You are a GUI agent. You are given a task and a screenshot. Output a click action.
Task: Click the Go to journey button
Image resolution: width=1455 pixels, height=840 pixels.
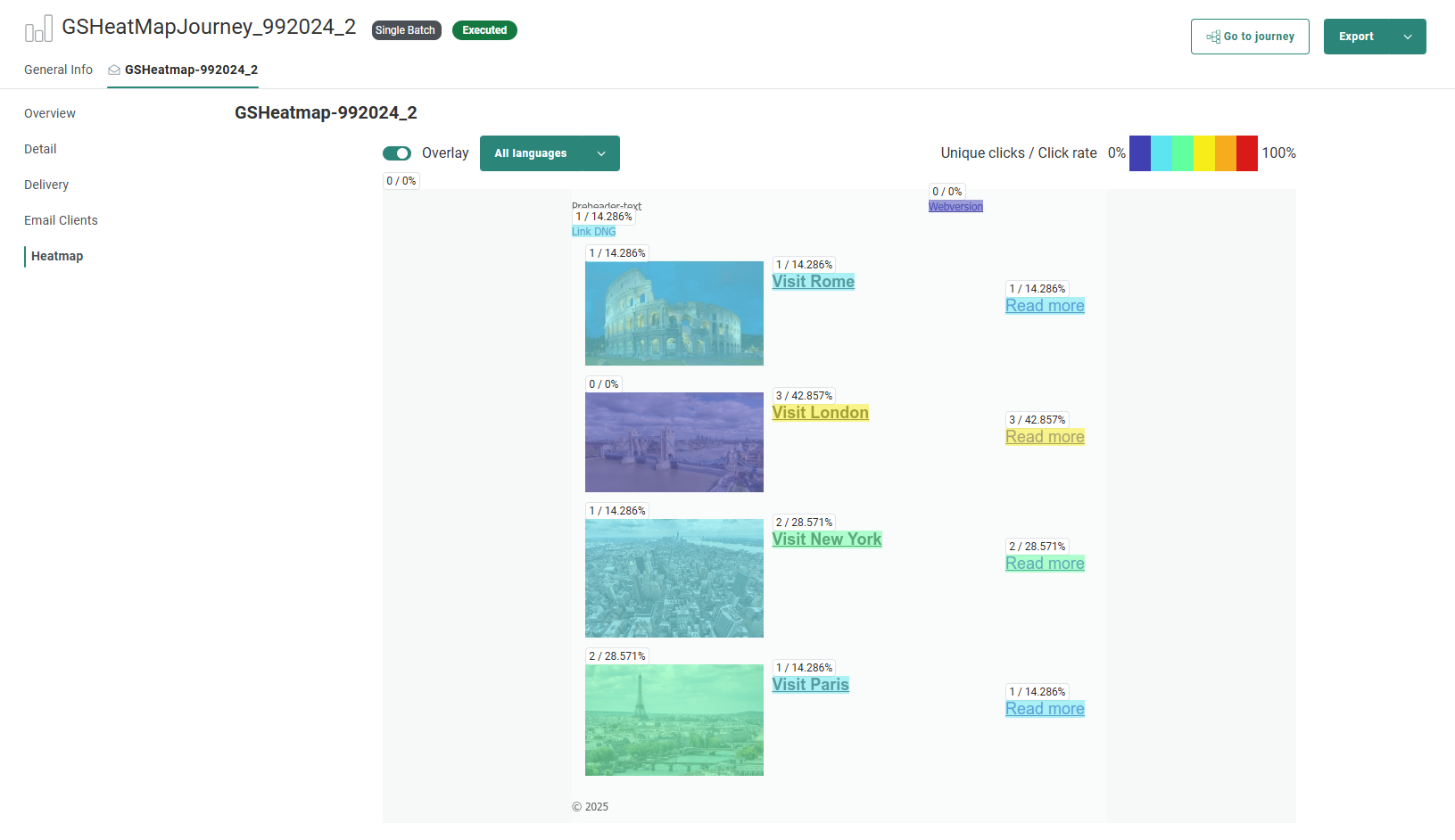coord(1250,37)
